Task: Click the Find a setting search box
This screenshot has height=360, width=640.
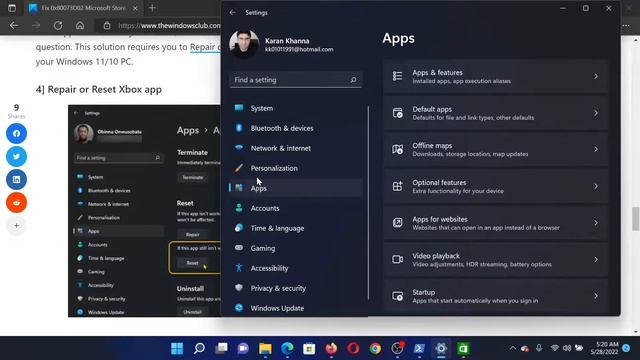Action: [296, 80]
